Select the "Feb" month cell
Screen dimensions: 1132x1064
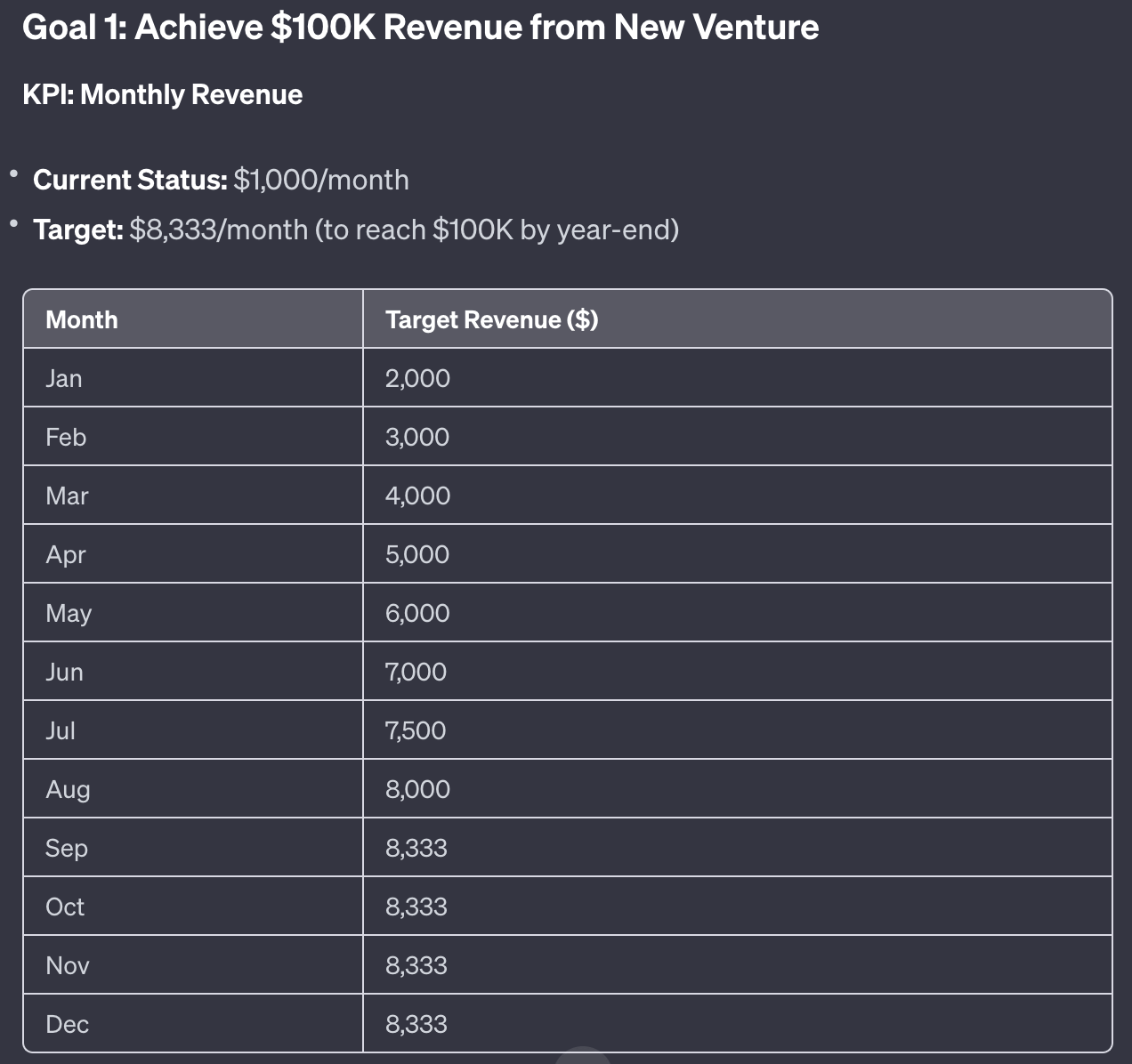tap(66, 437)
